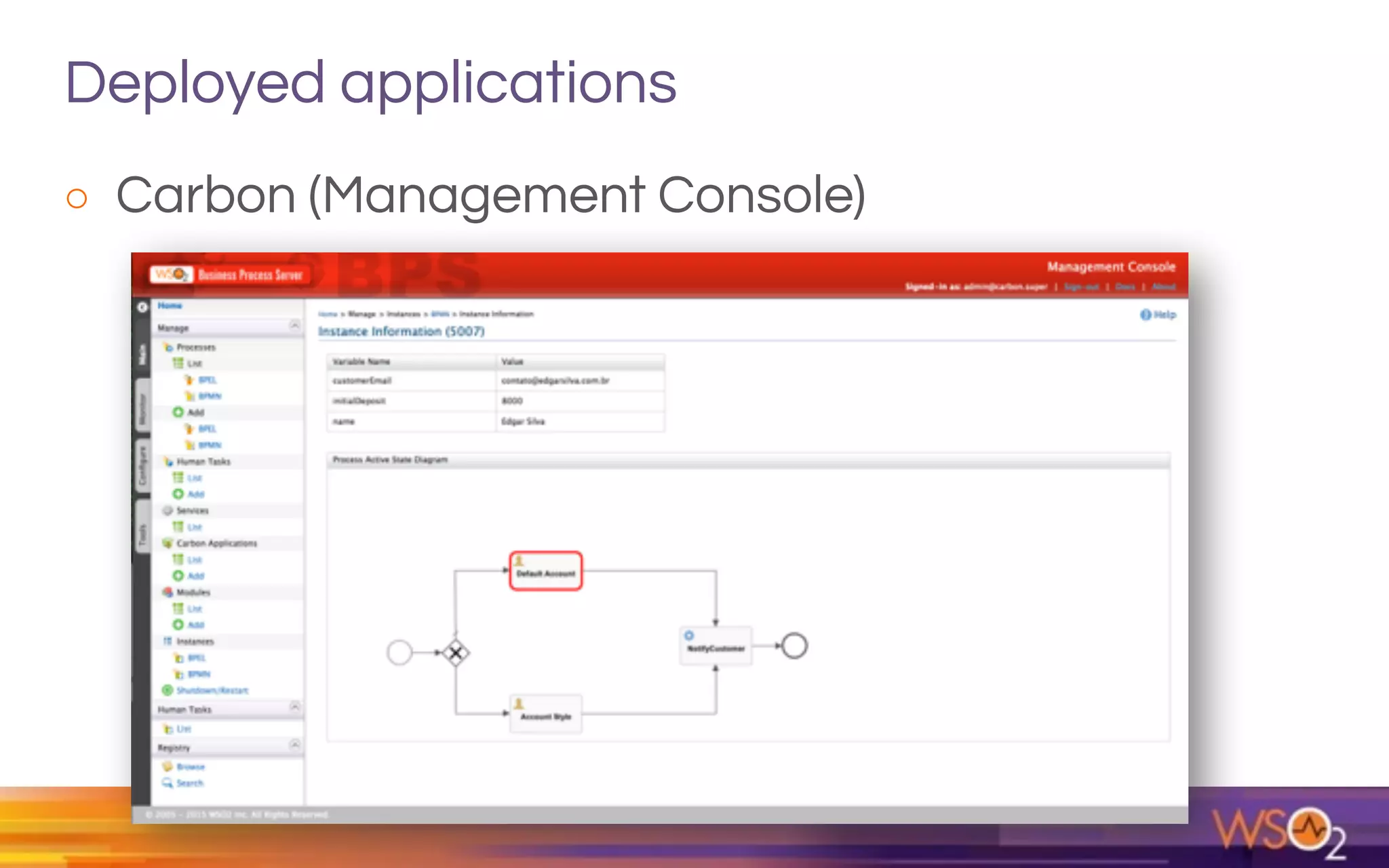Viewport: 1389px width, 868px height.
Task: Open BPMN under Processes Add
Action: pos(210,445)
